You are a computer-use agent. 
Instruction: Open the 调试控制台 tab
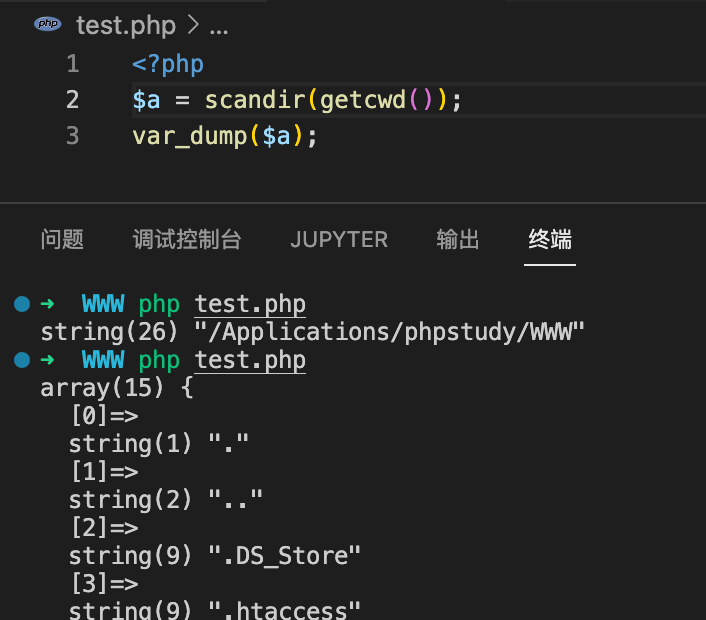click(187, 239)
